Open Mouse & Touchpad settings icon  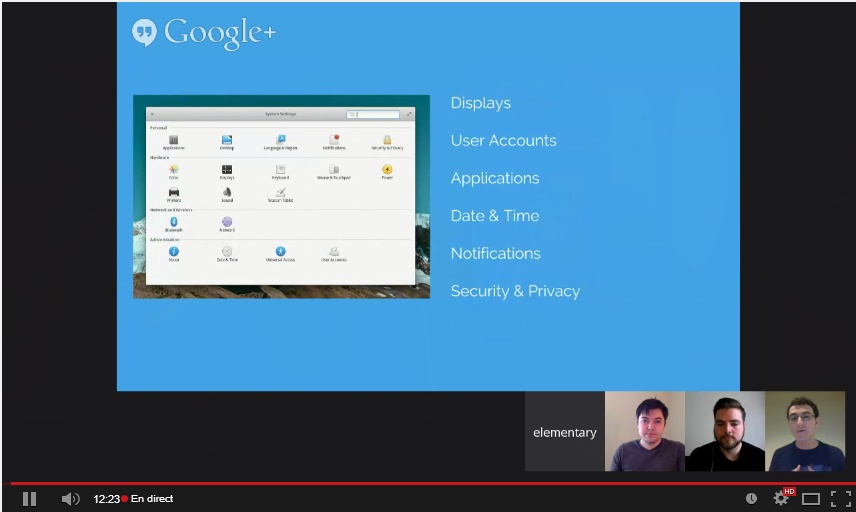point(334,172)
